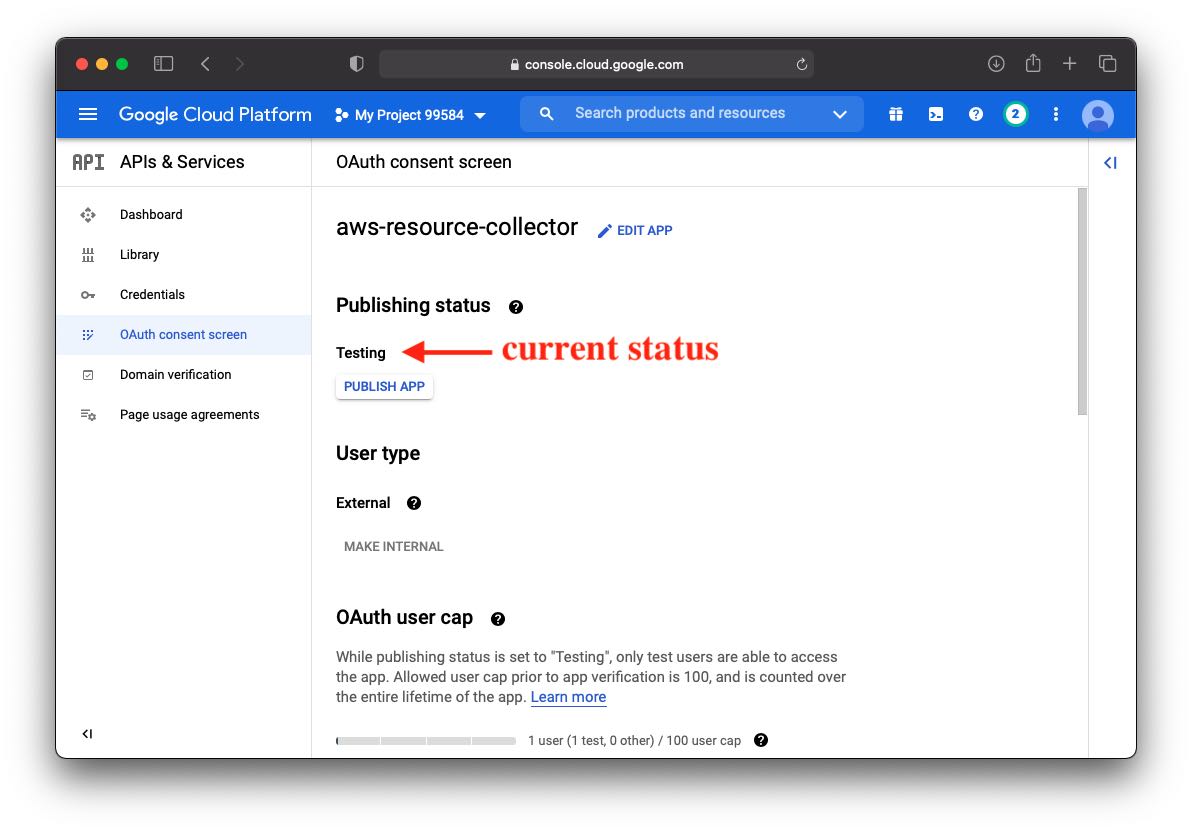The image size is (1192, 832).
Task: Click EDIT APP link
Action: [635, 230]
